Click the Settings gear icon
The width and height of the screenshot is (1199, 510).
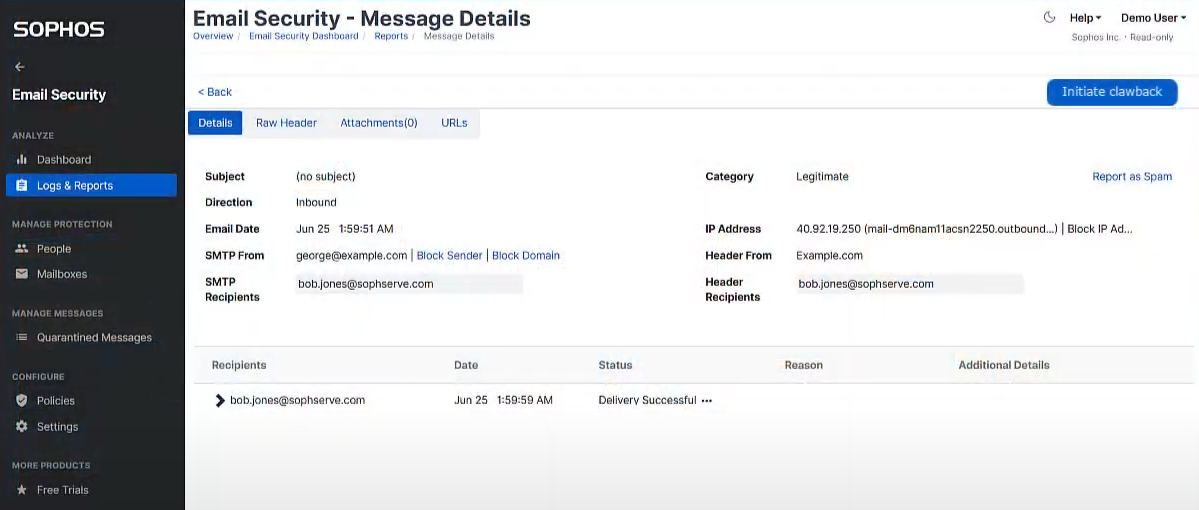coord(21,427)
